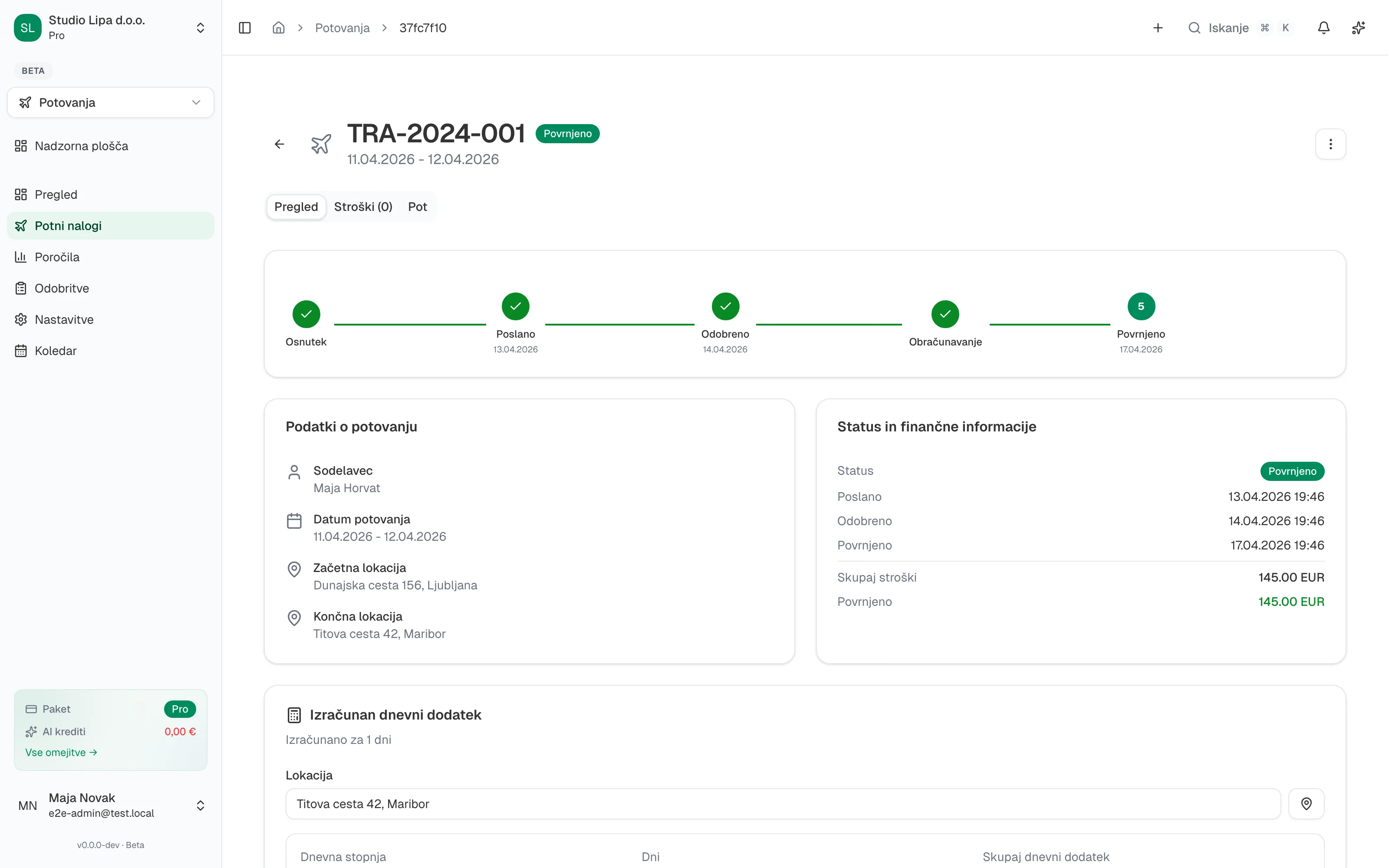Viewport: 1389px width, 868px height.
Task: Click the text Izračunano za 1 dni
Action: click(339, 740)
